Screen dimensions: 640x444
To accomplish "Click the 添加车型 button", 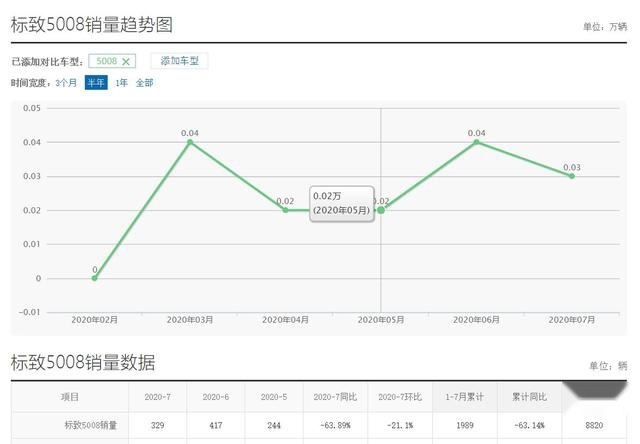I will 180,61.
